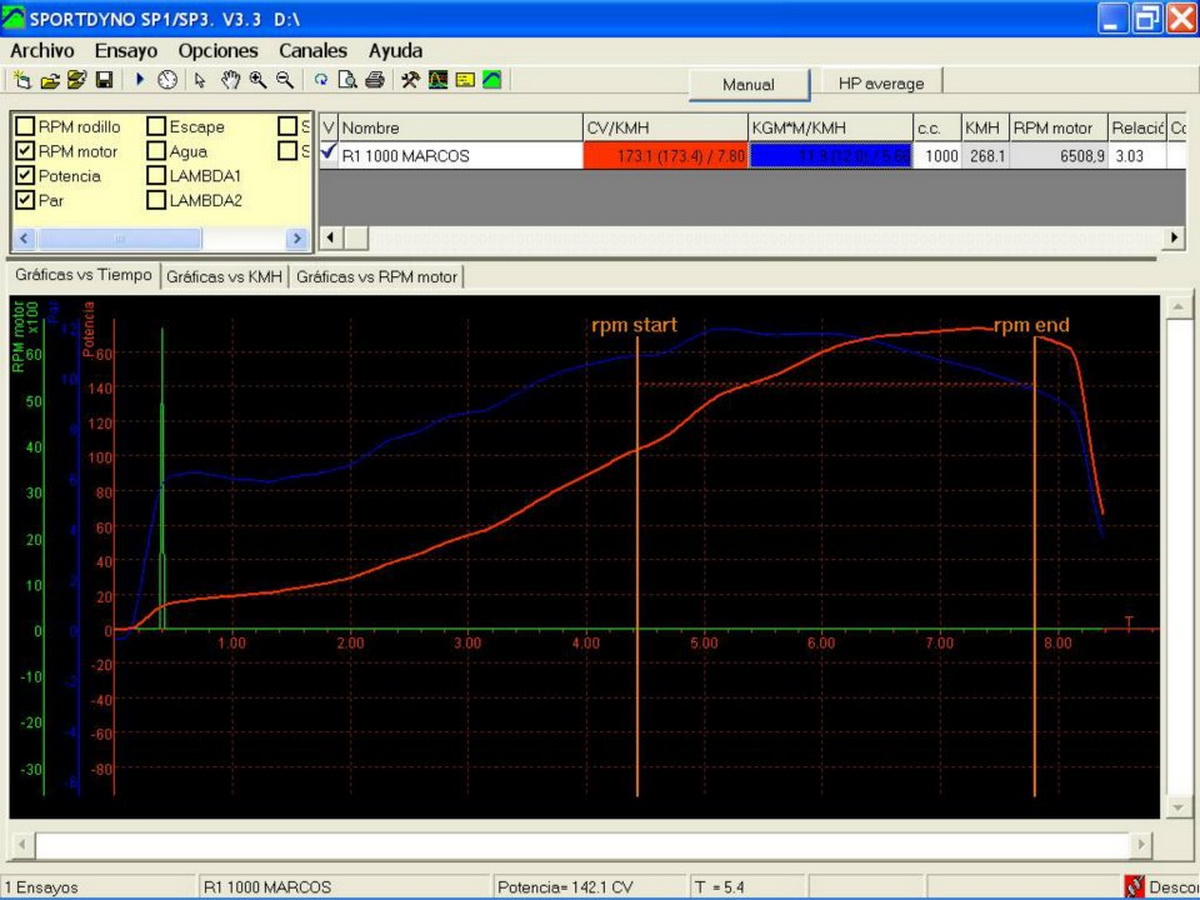Click the clock timer icon
The image size is (1200, 900).
167,80
